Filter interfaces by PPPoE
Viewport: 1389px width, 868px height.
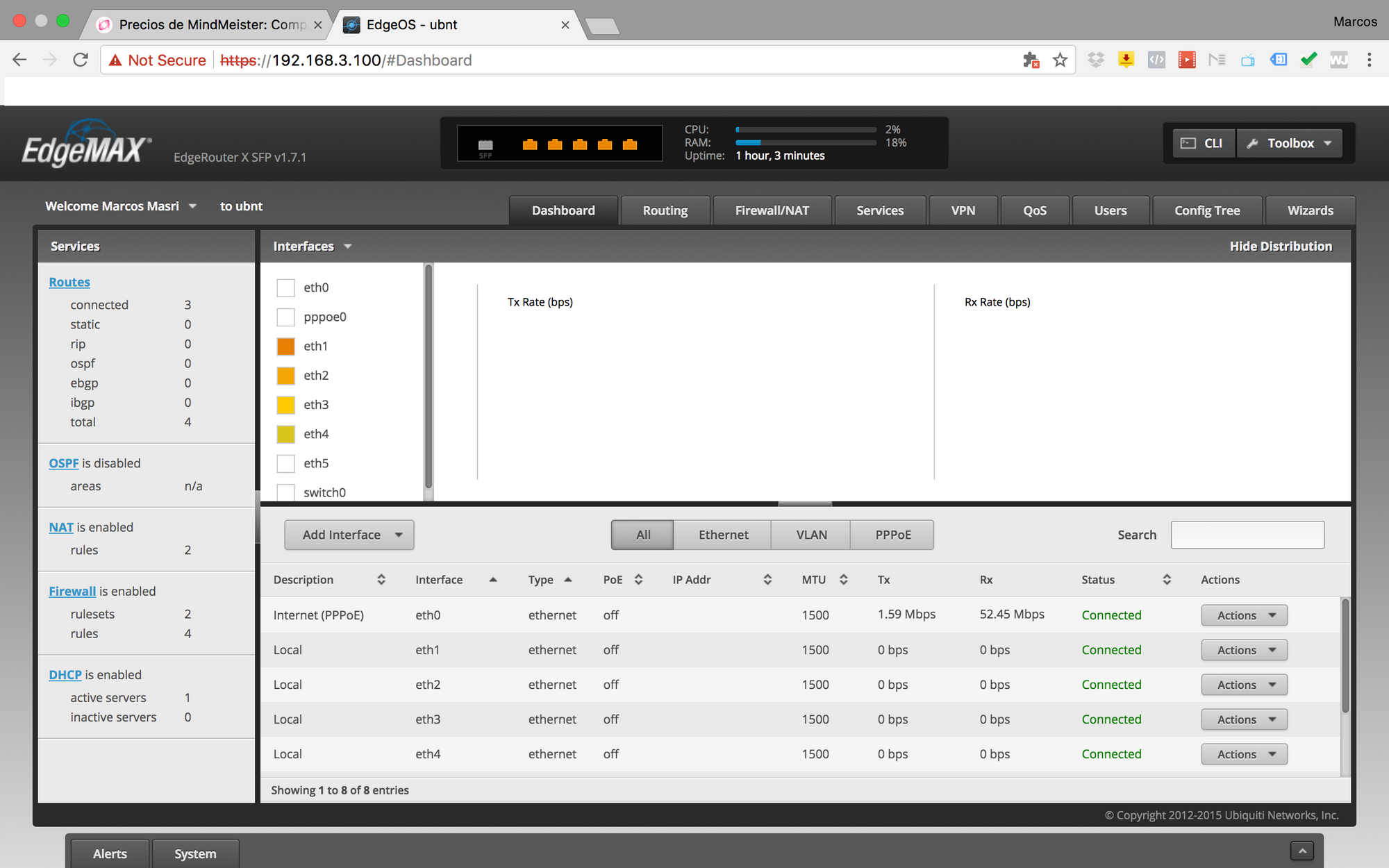point(892,535)
